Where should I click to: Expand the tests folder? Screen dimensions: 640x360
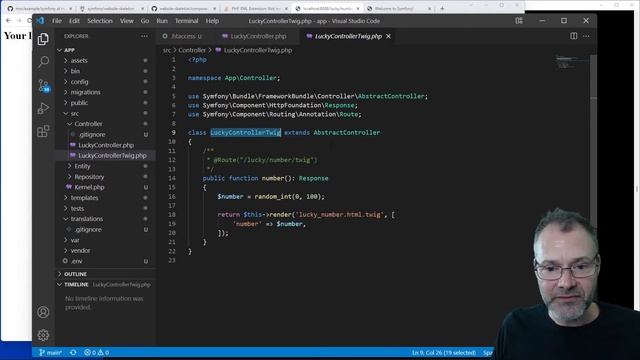105,209
